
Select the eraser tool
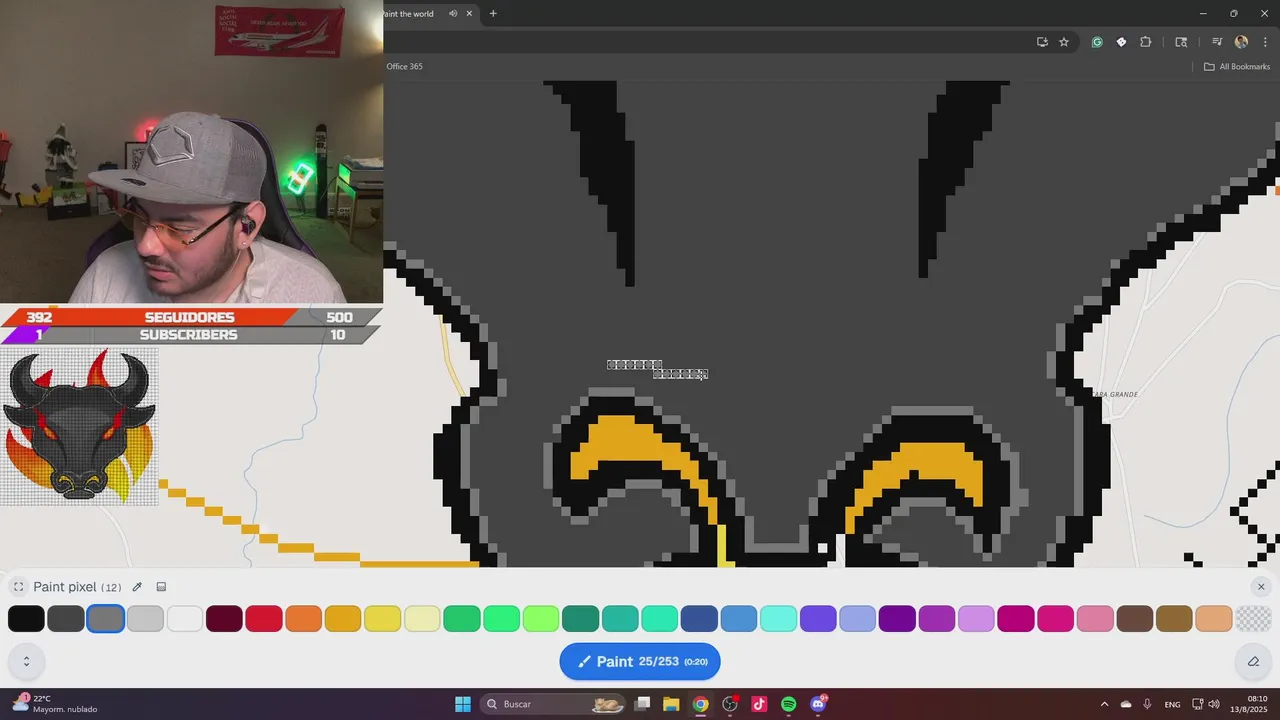[x=1253, y=661]
